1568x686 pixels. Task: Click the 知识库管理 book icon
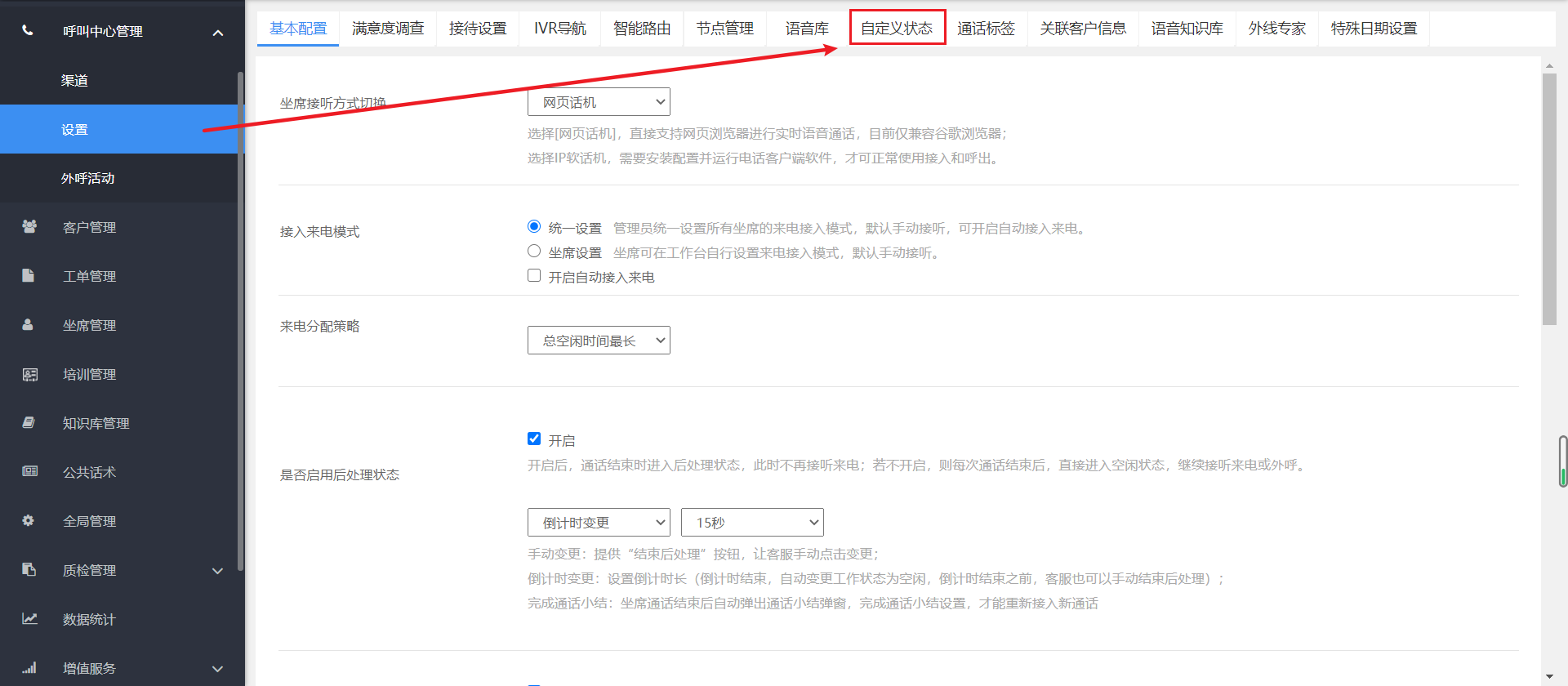29,423
